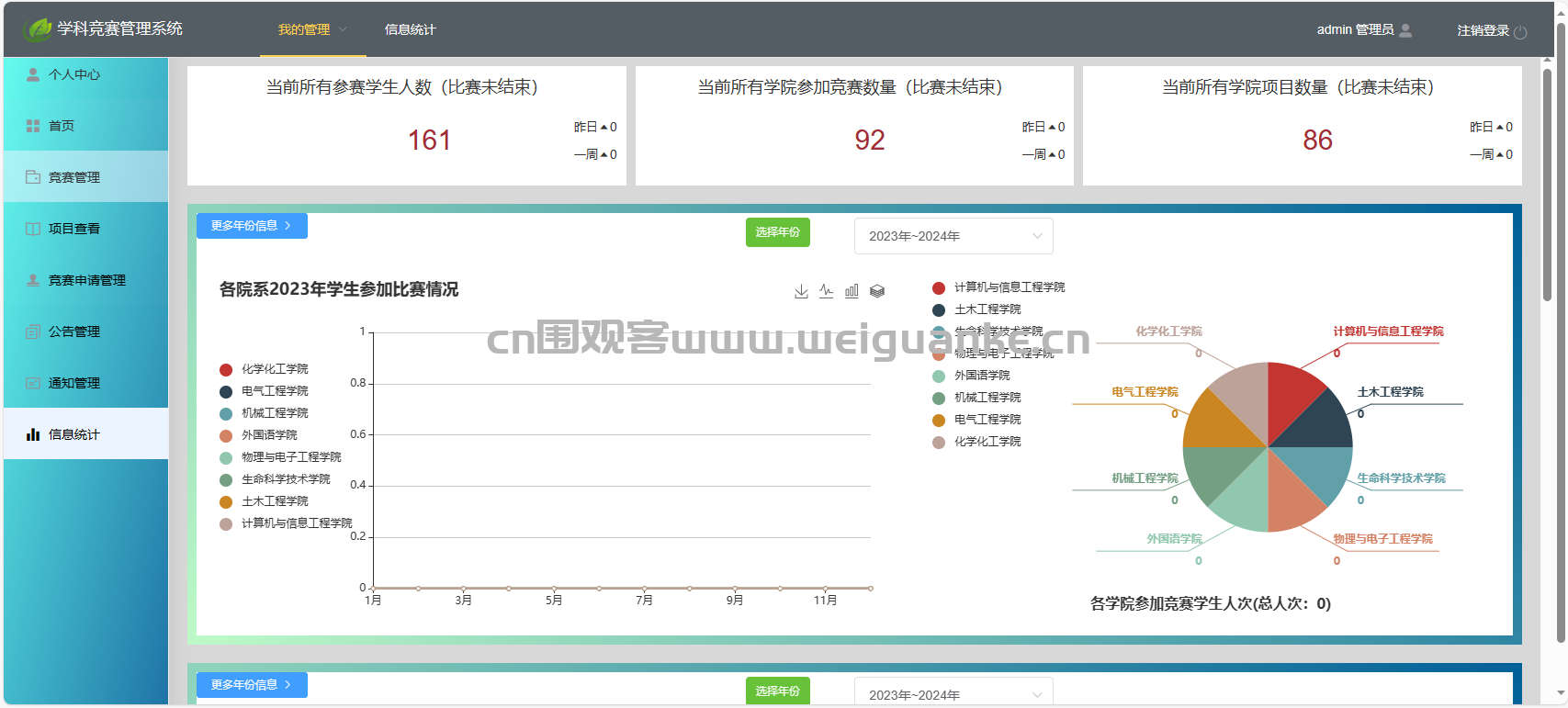Toggle 外国语学院 in line chart legend
The width and height of the screenshot is (1568, 708).
pos(258,435)
